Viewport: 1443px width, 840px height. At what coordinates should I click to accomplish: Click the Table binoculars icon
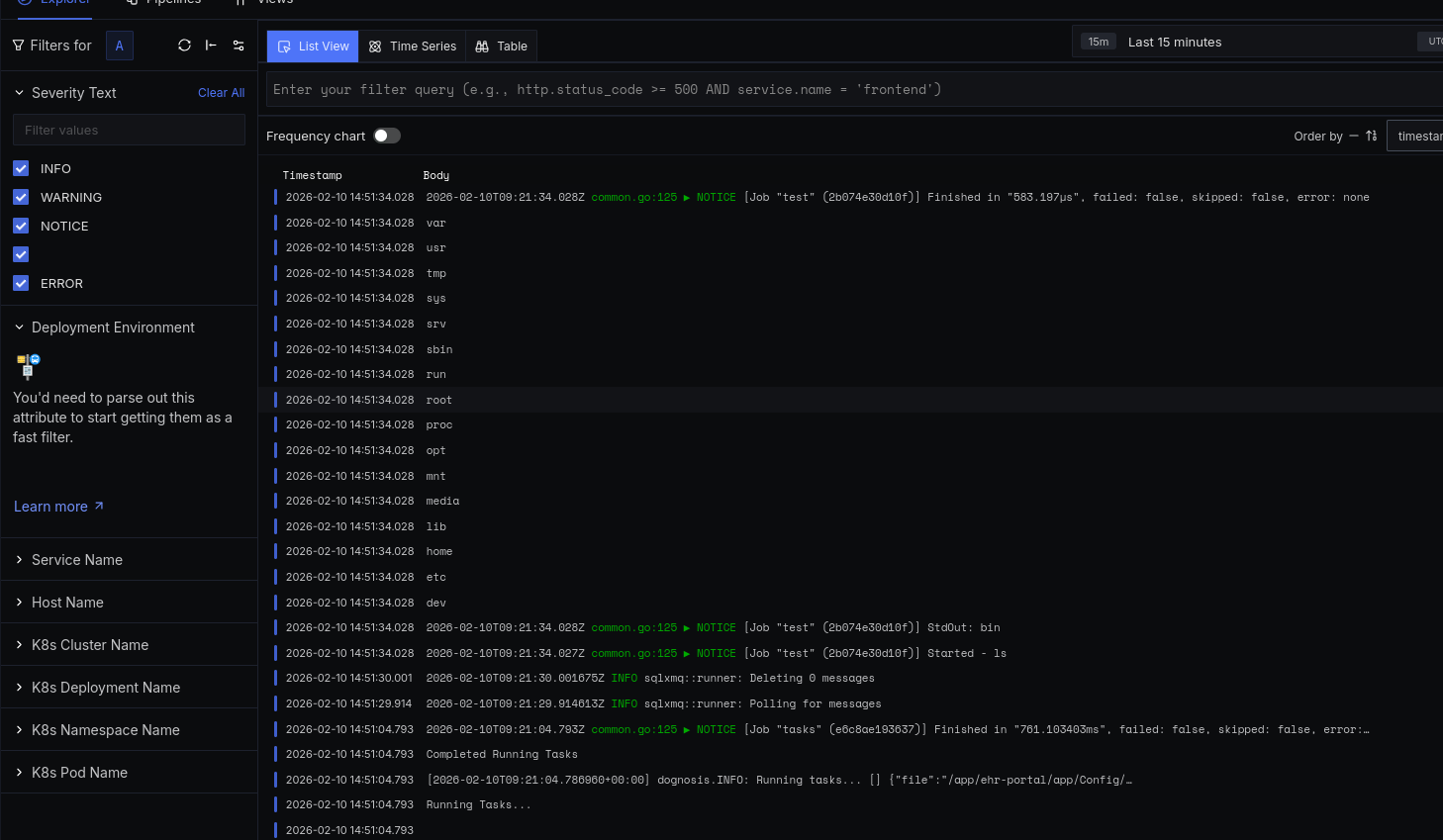coord(482,47)
